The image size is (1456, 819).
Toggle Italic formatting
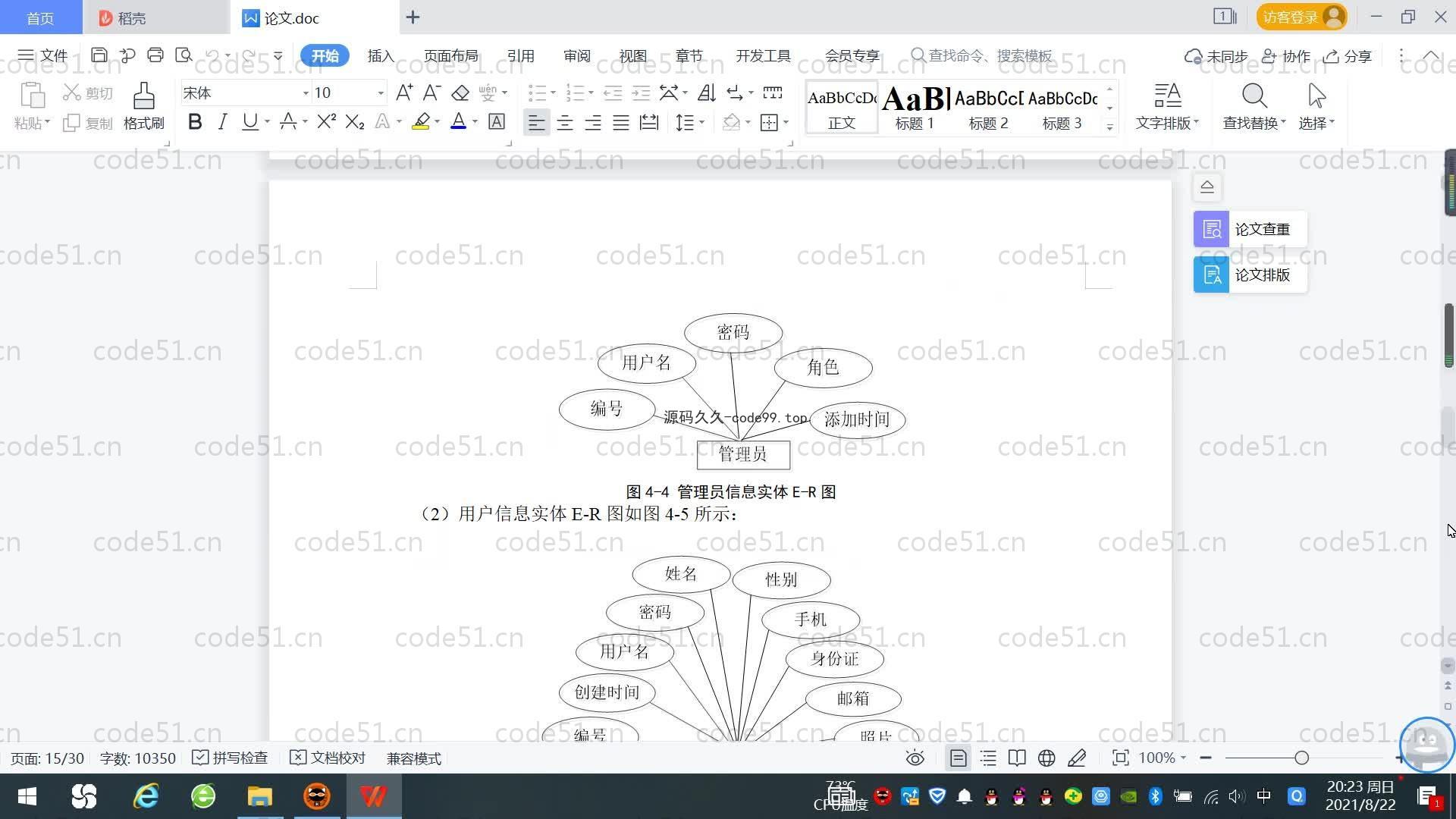coord(222,121)
